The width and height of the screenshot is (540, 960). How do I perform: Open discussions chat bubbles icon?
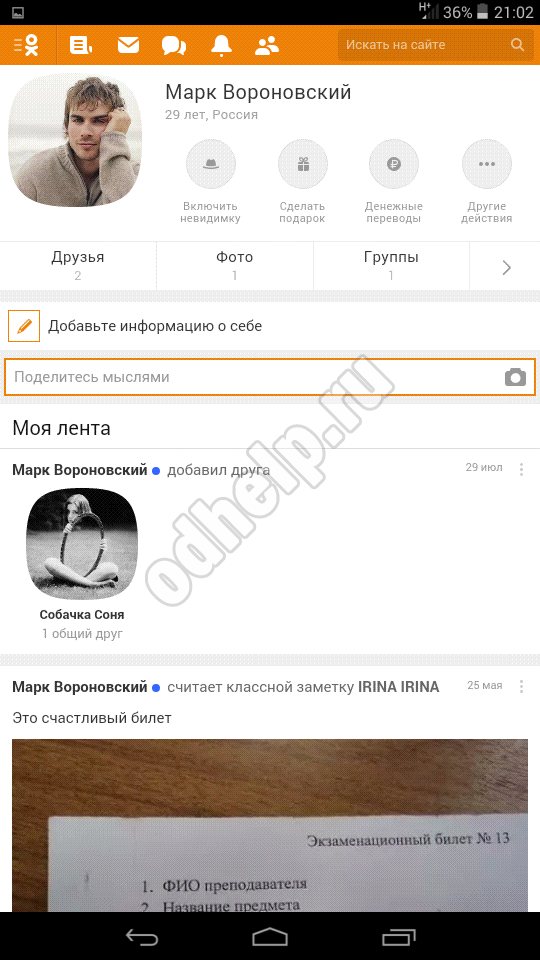174,45
